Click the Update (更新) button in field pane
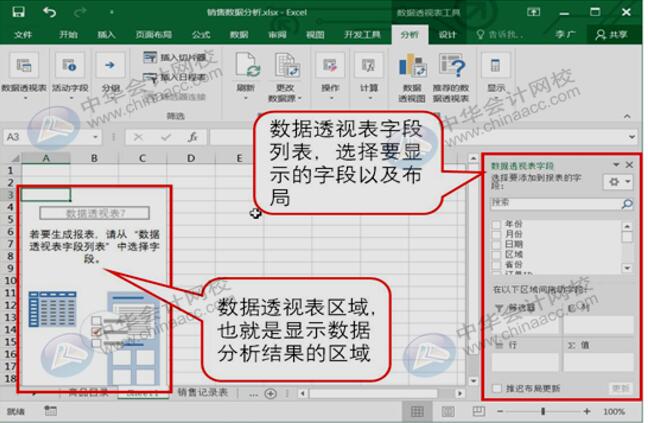 (620, 388)
